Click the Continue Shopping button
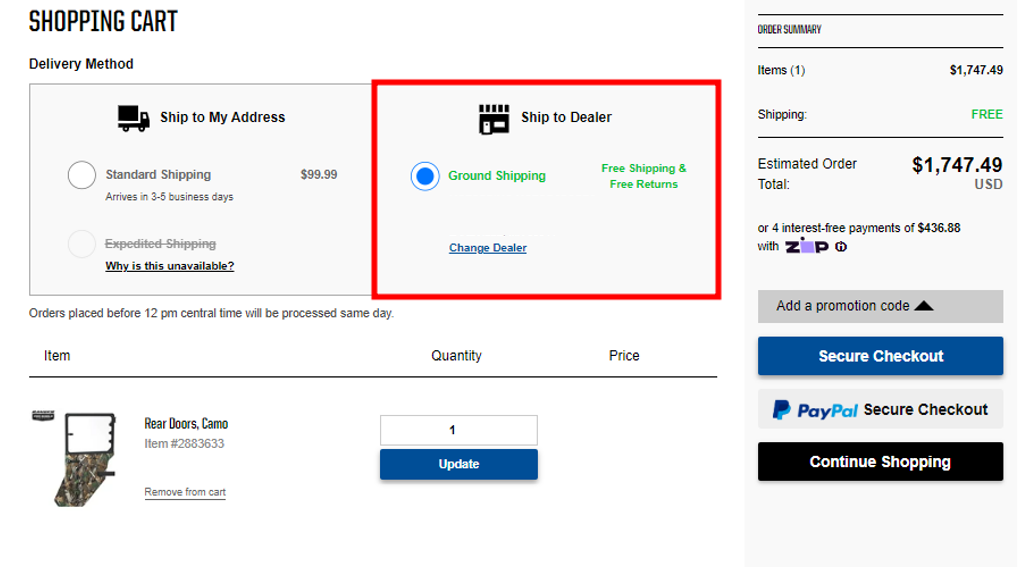Viewport: 1018px width, 567px height. [x=879, y=462]
